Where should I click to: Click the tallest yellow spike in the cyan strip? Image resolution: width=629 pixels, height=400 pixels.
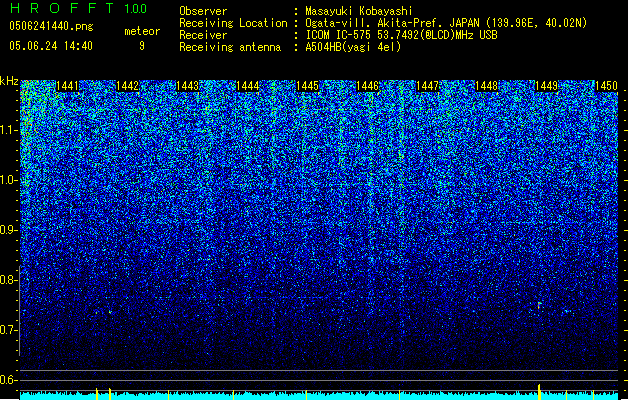pos(539,392)
